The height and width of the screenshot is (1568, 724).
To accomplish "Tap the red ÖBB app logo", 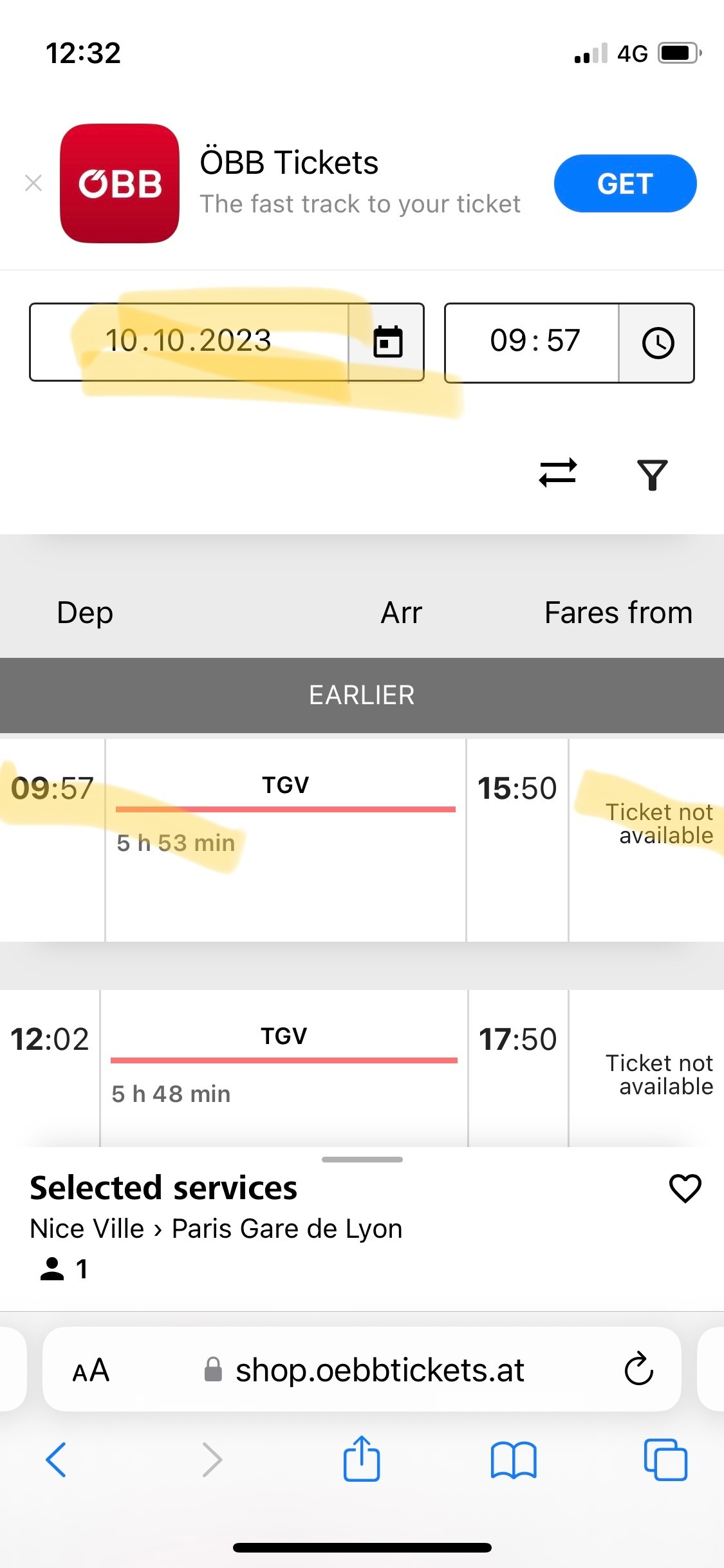I will (x=120, y=183).
